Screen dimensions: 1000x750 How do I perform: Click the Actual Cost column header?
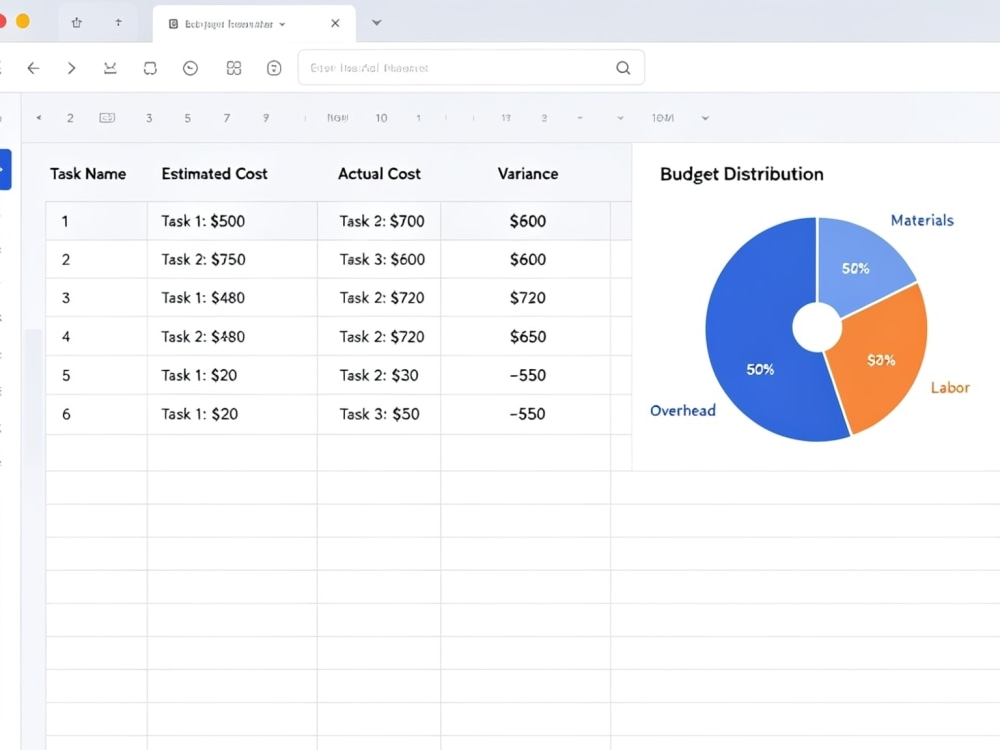coord(379,173)
